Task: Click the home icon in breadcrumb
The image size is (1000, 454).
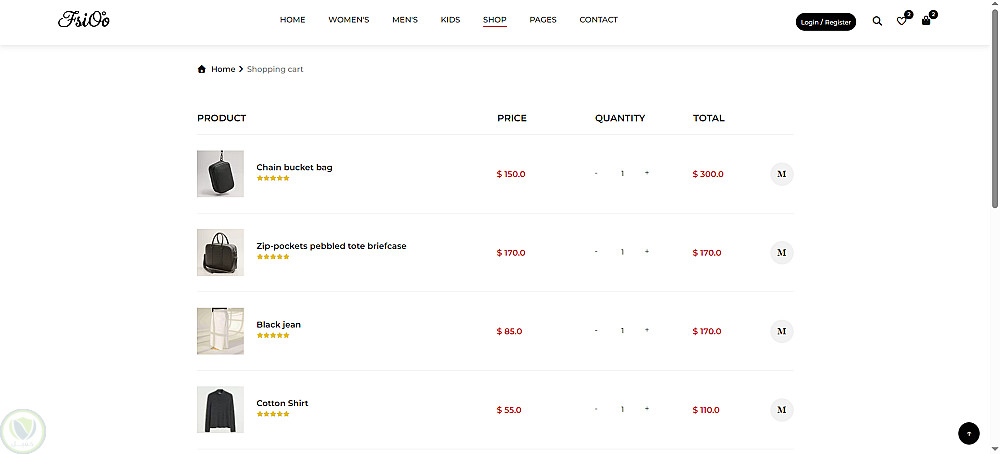Action: 202,69
